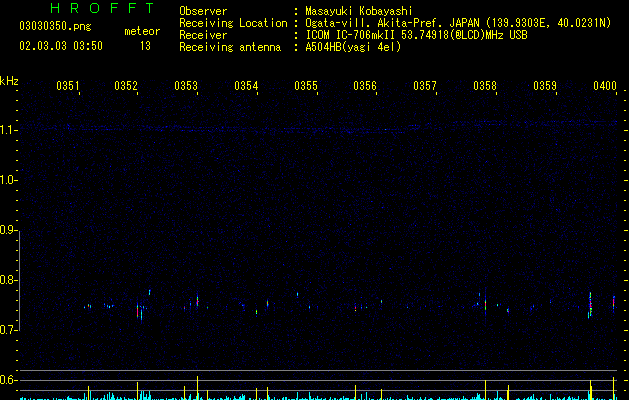Select the file name 03030350.png

(55, 26)
